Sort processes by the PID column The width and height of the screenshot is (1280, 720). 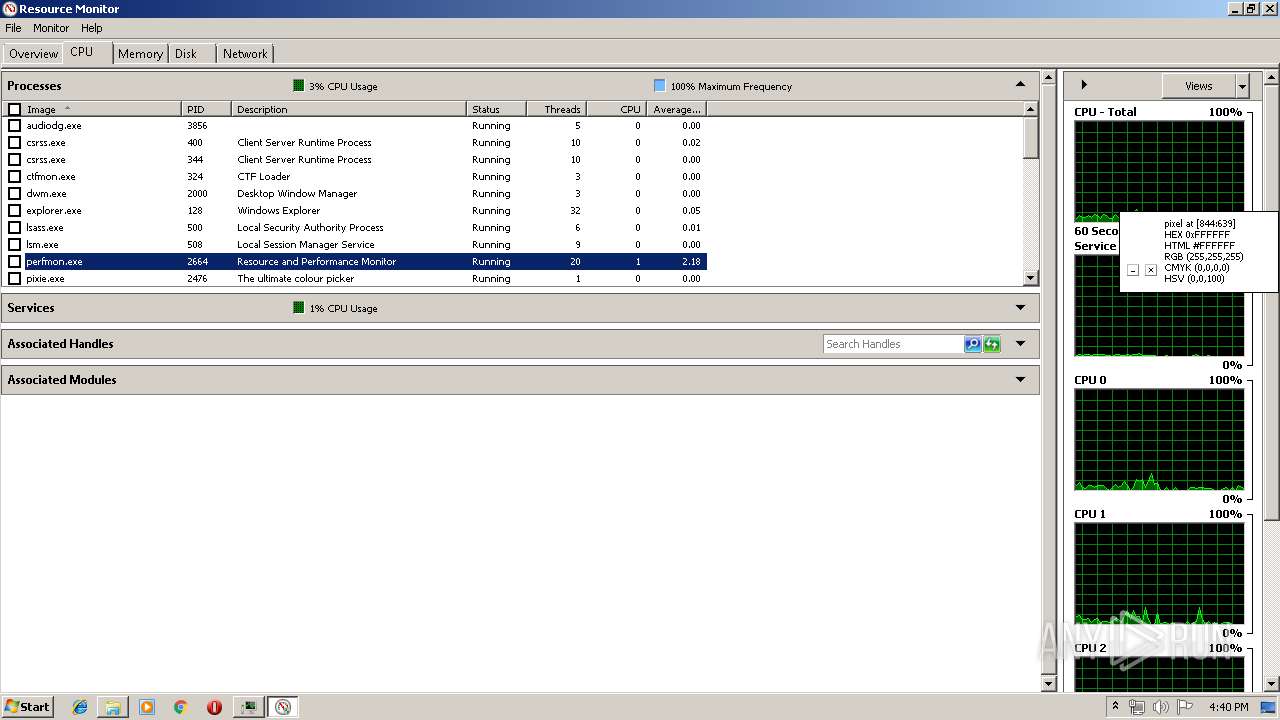tap(207, 109)
